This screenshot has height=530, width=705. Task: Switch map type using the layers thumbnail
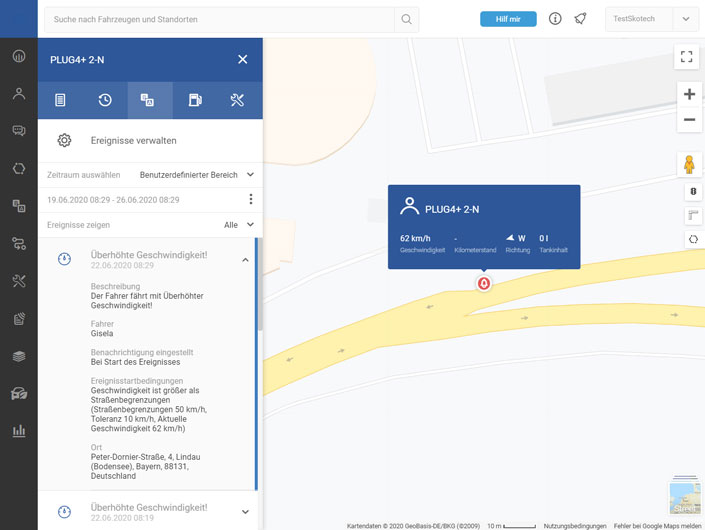click(685, 497)
